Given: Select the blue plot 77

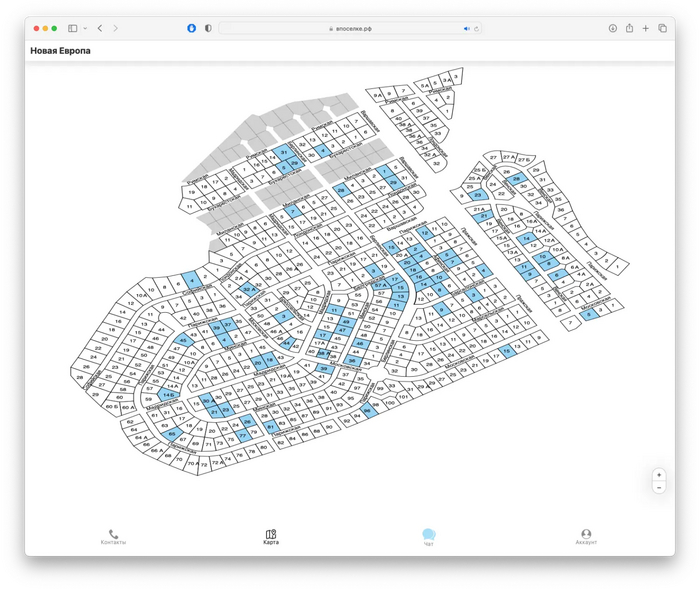Looking at the screenshot, I should click(x=242, y=435).
